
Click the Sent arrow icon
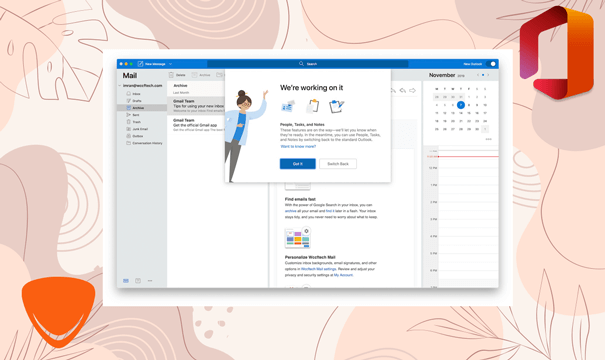[128, 115]
